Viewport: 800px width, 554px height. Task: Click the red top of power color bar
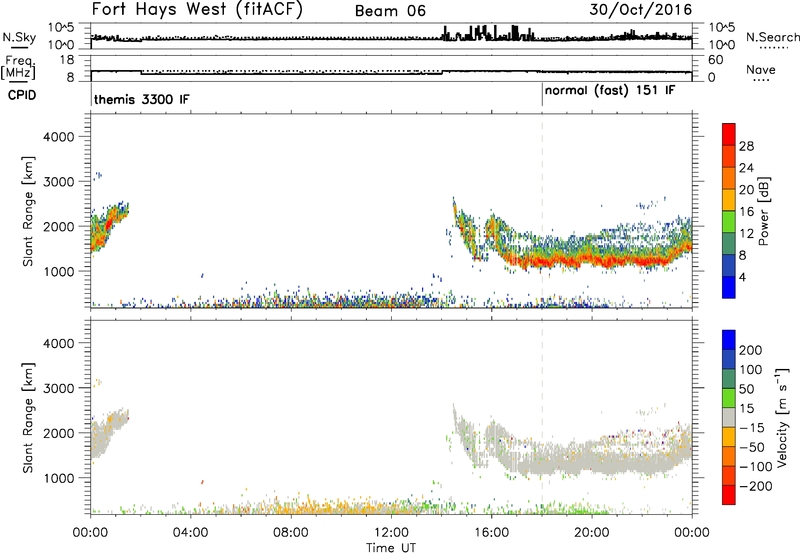pos(729,134)
